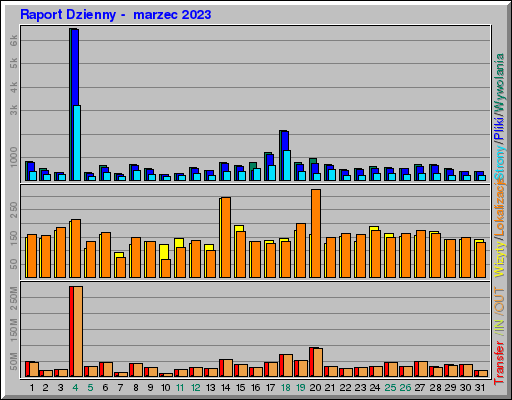The height and width of the screenshot is (400, 512).
Task: Click the cyan pages bar for day 4
Action: (77, 143)
